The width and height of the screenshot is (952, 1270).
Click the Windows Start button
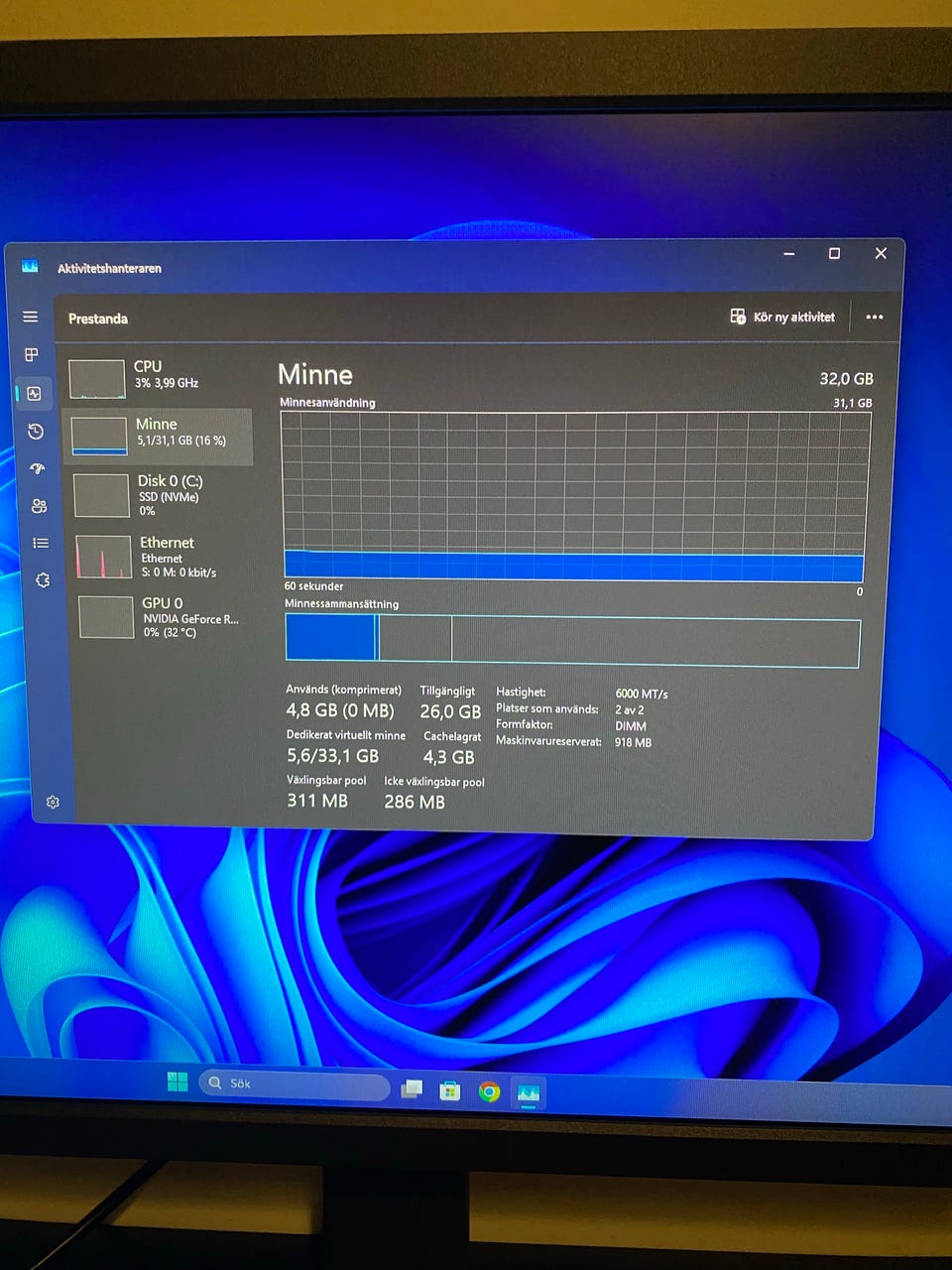(178, 1081)
